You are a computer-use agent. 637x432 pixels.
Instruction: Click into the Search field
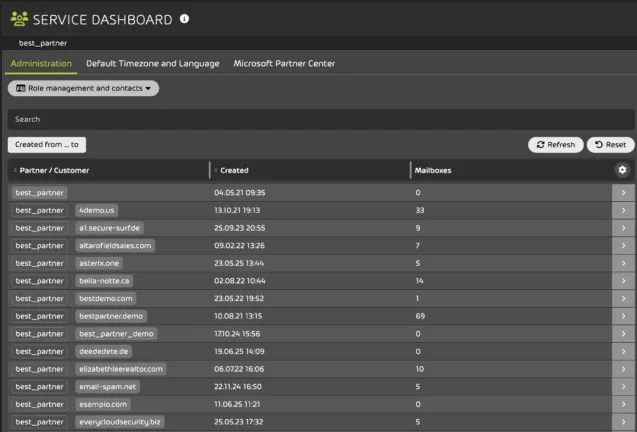[x=321, y=119]
